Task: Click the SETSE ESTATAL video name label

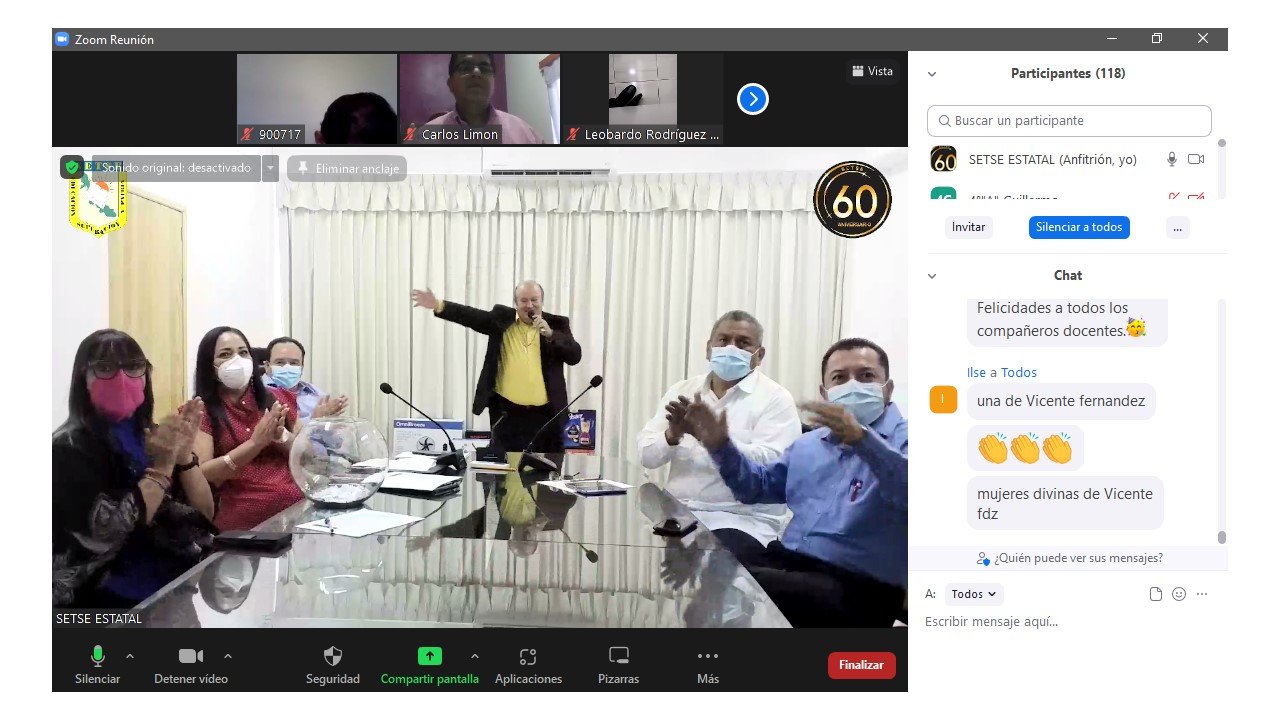Action: point(99,619)
